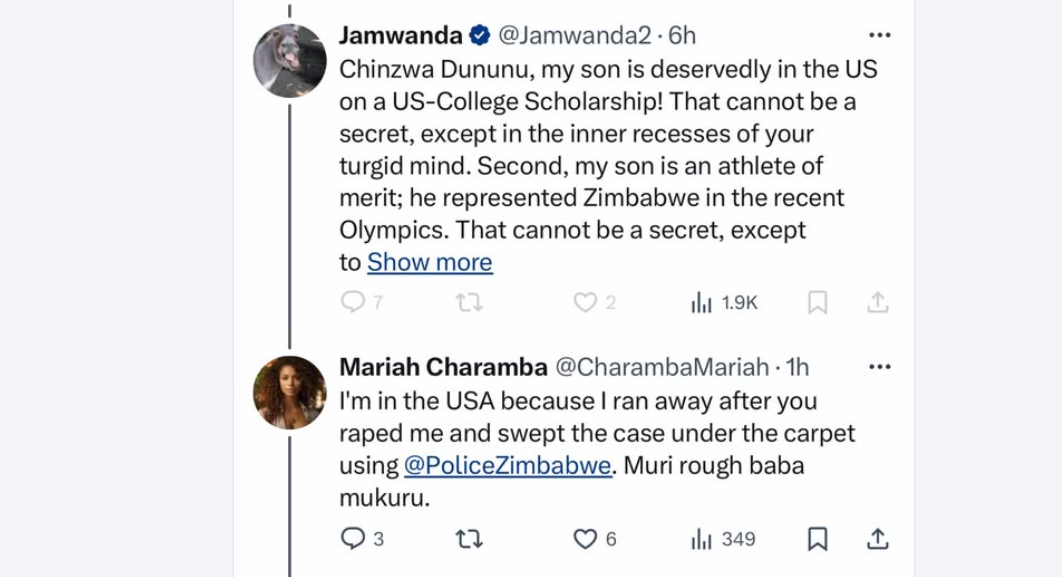The width and height of the screenshot is (1062, 577).
Task: Open the @PoliceZimbabwe mention link
Action: click(x=507, y=466)
